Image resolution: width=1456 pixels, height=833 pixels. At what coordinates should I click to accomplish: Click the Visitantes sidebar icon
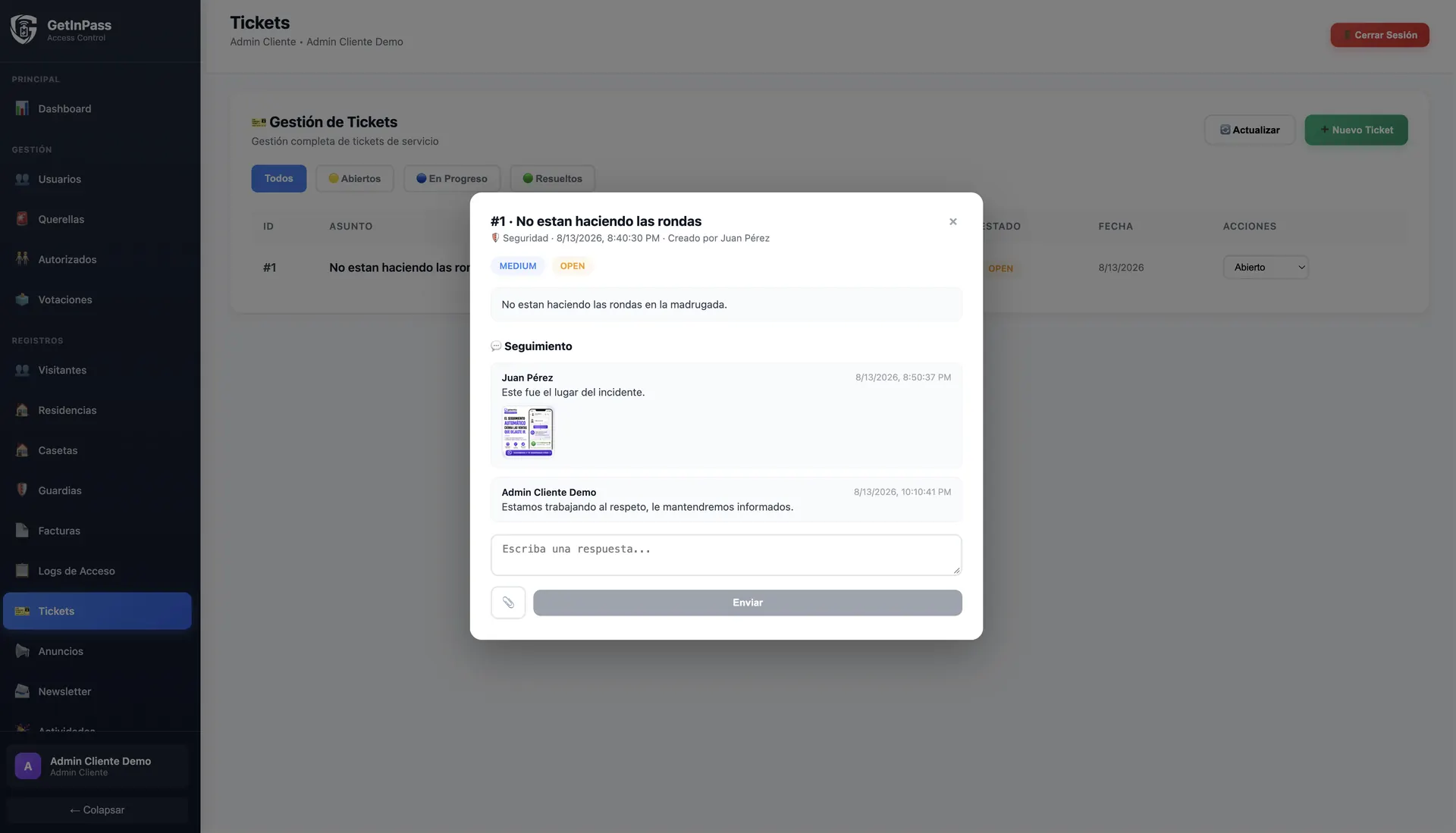tap(22, 370)
